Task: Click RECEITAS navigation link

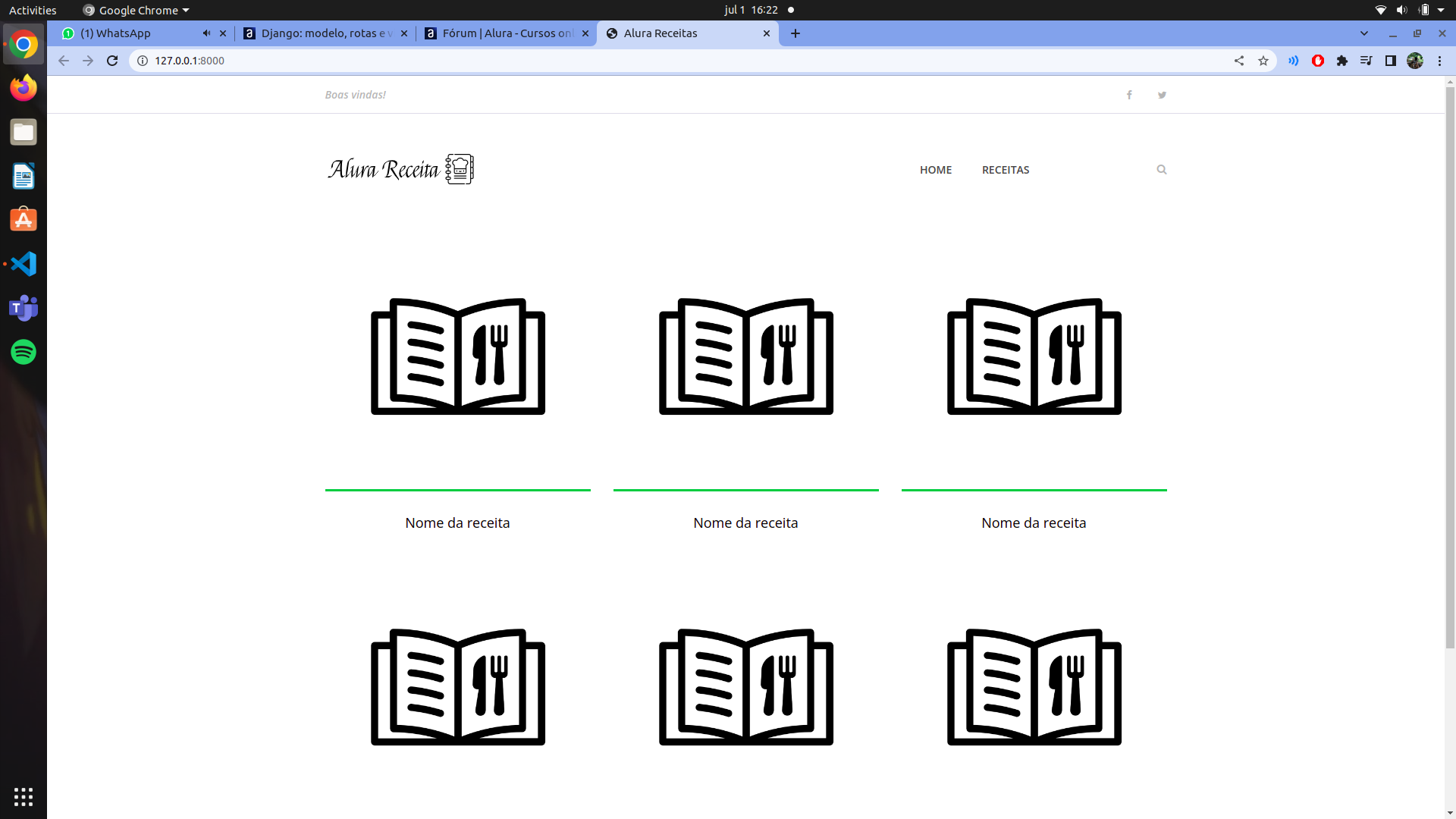Action: pos(1006,170)
